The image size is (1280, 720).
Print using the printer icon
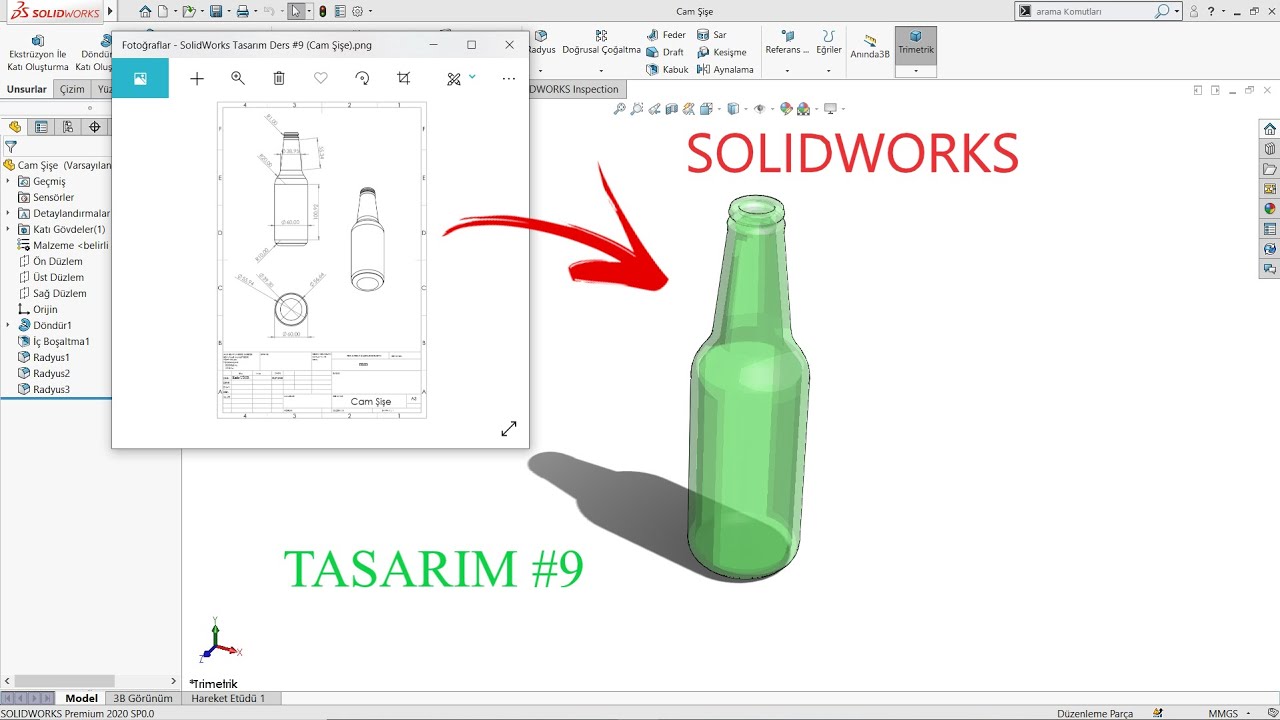tap(242, 12)
